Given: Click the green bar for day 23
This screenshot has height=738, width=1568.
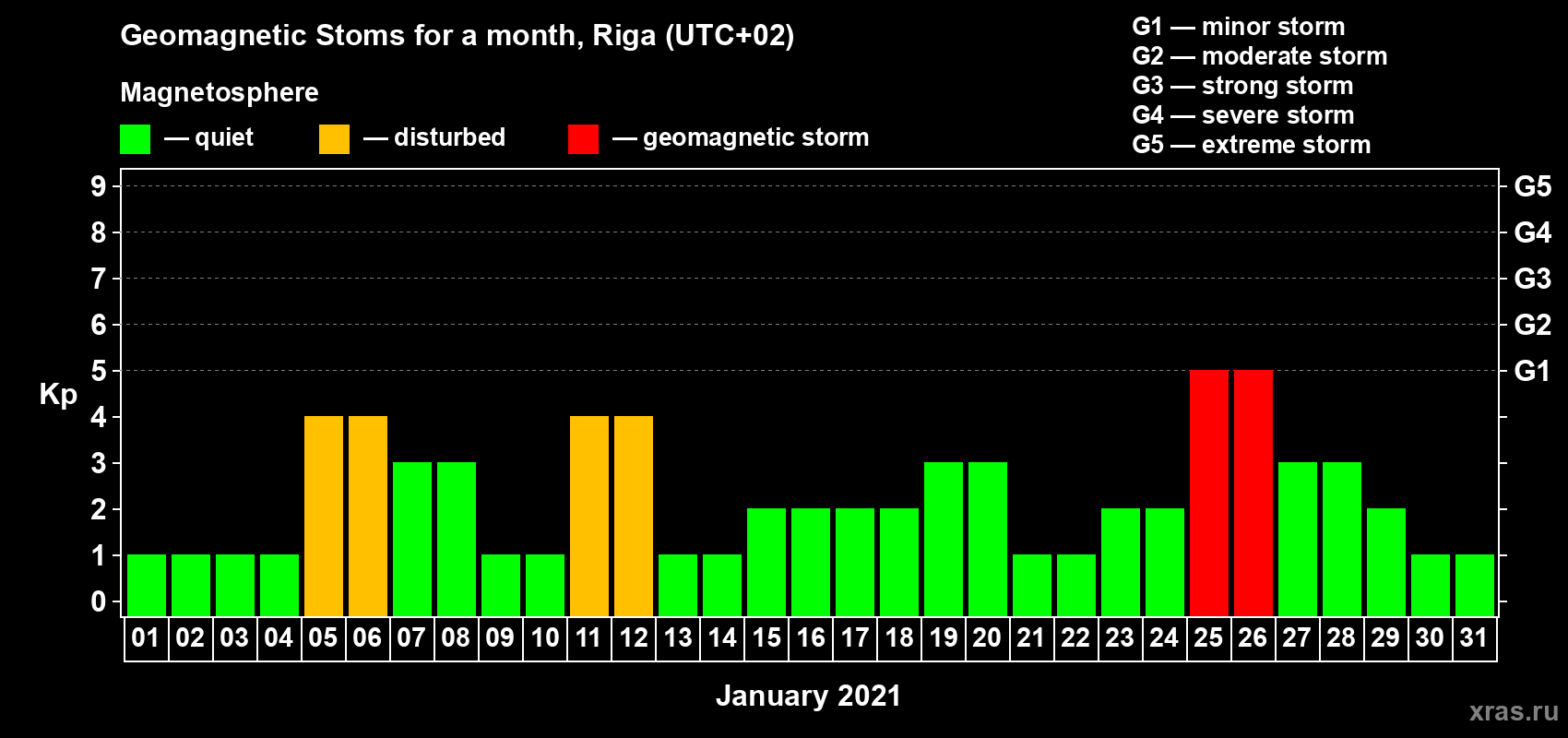Looking at the screenshot, I should 1121,562.
